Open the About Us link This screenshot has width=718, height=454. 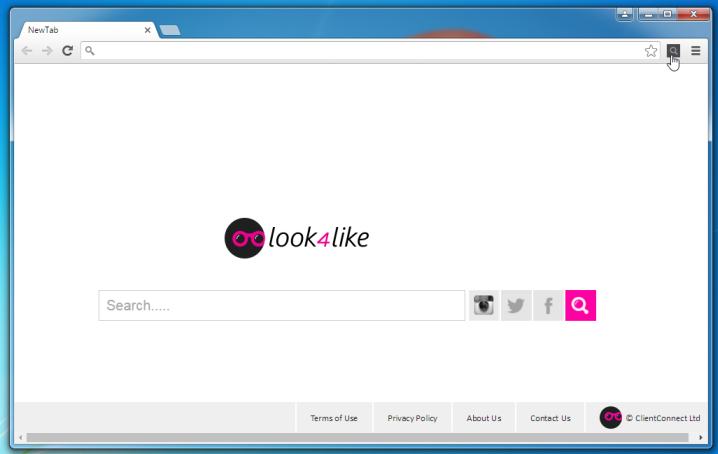[484, 418]
